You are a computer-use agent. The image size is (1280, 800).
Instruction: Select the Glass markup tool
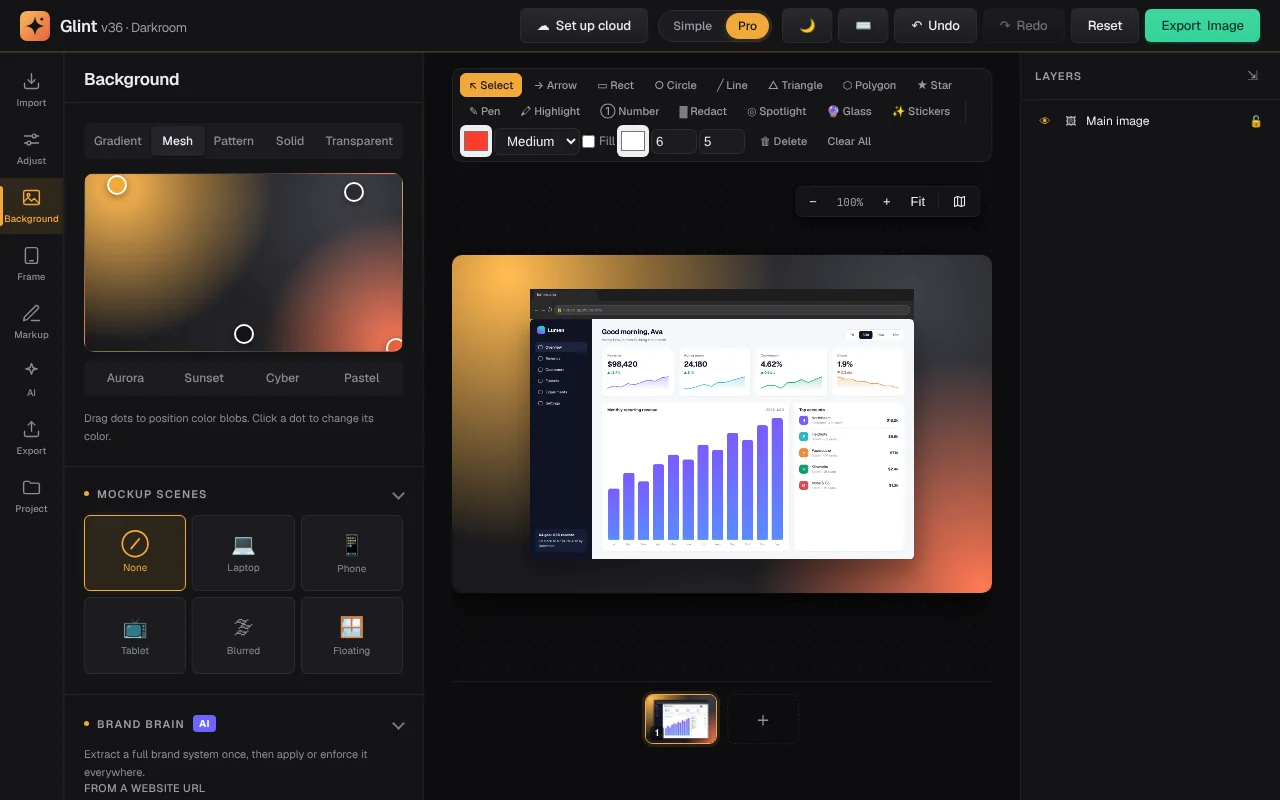[x=849, y=111]
